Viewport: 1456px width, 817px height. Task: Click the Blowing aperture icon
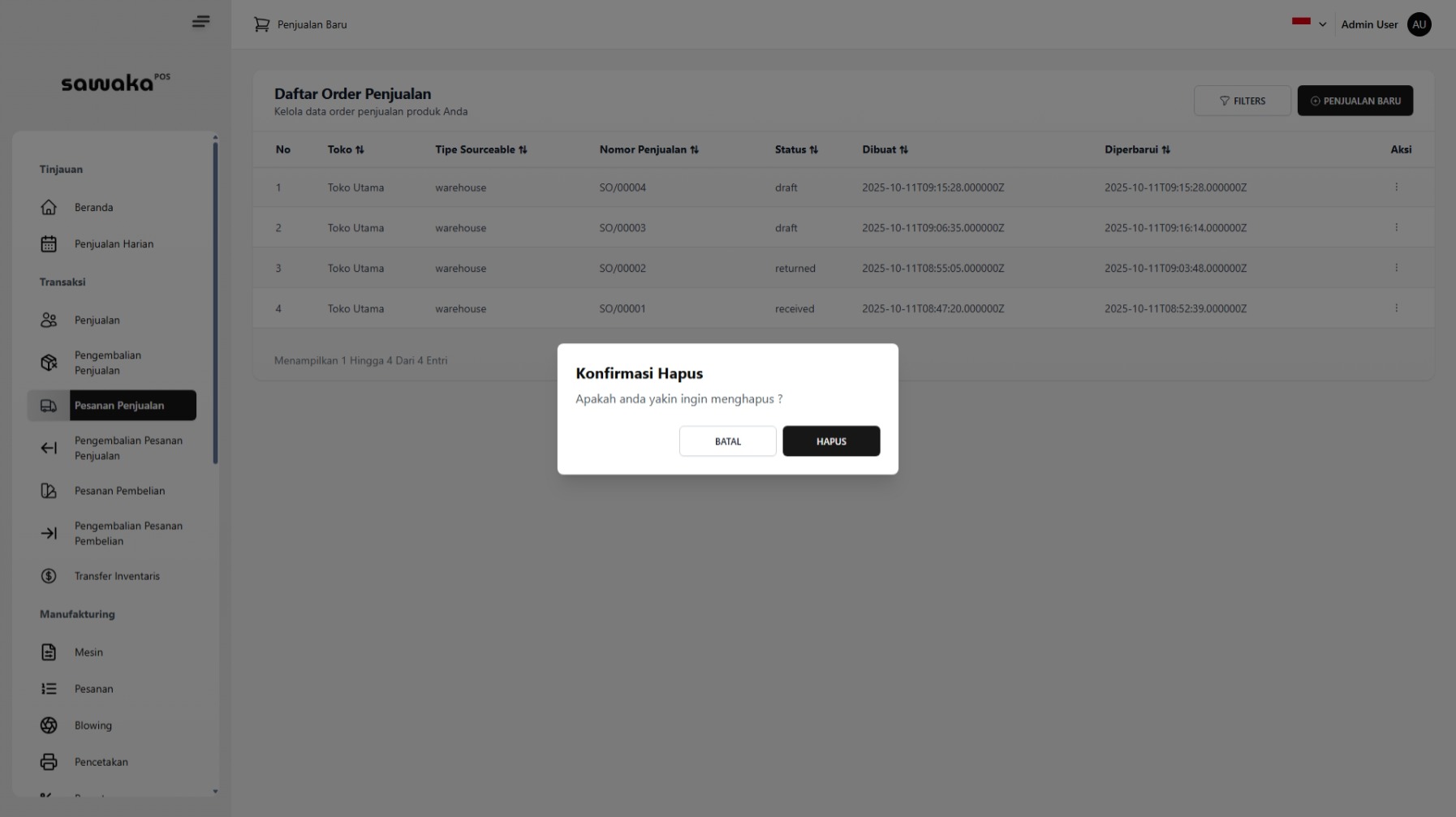[49, 725]
